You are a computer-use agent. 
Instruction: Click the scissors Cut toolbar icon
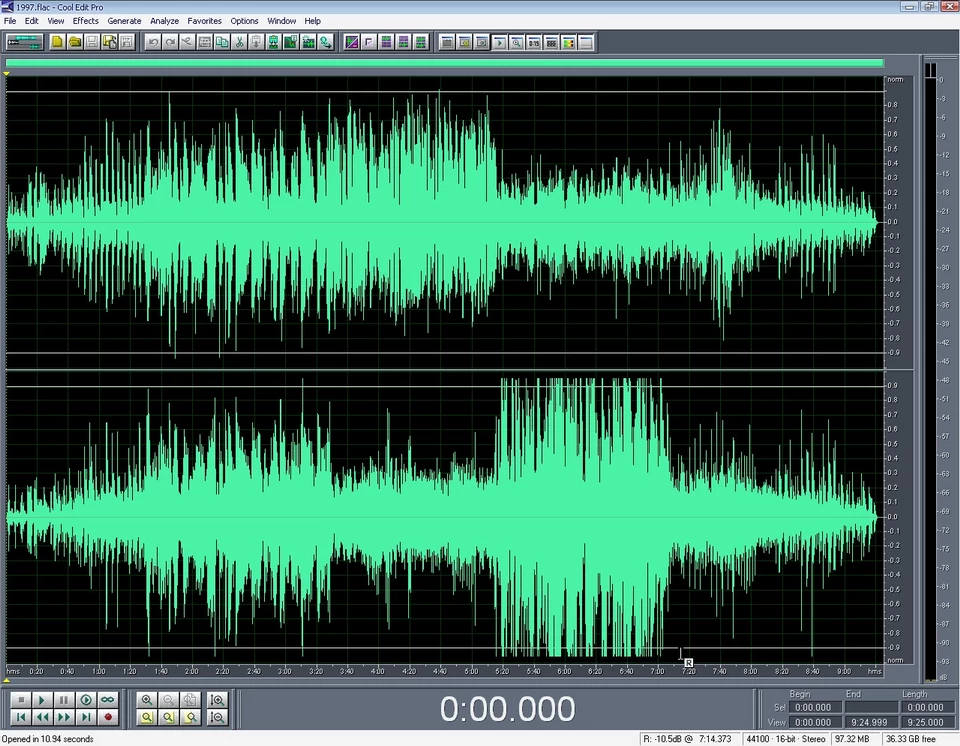pyautogui.click(x=239, y=42)
